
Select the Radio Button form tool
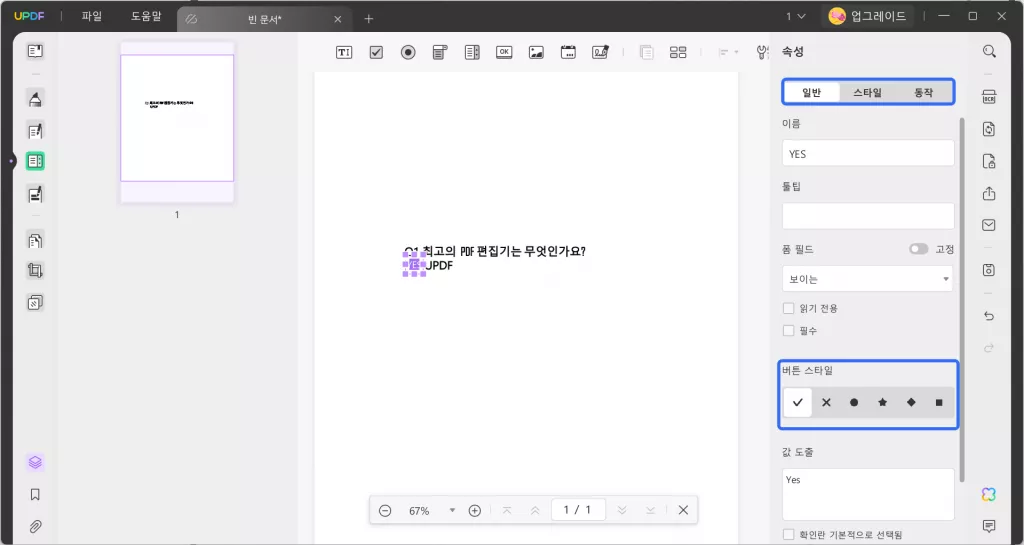pyautogui.click(x=408, y=53)
